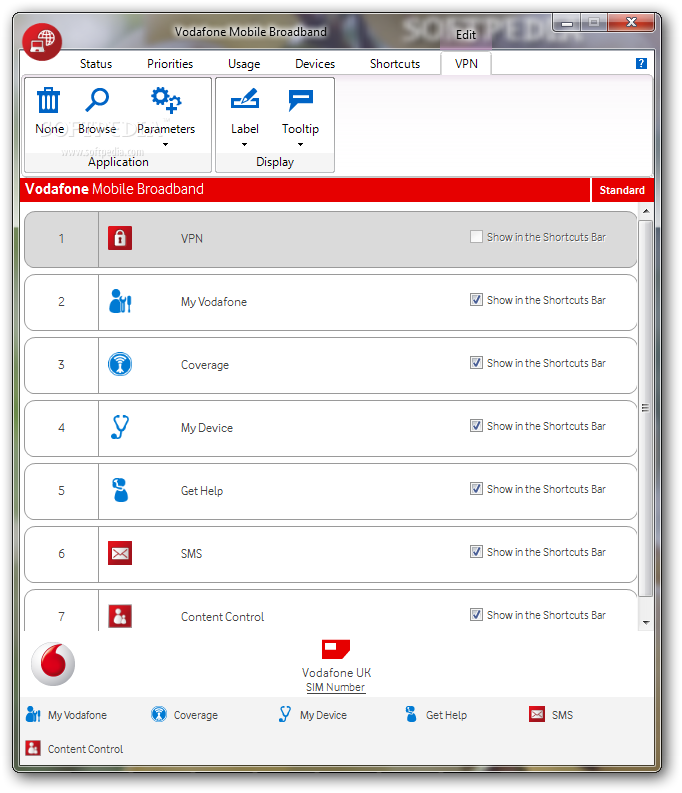
Task: Select the My Vodafone row label
Action: pos(214,302)
